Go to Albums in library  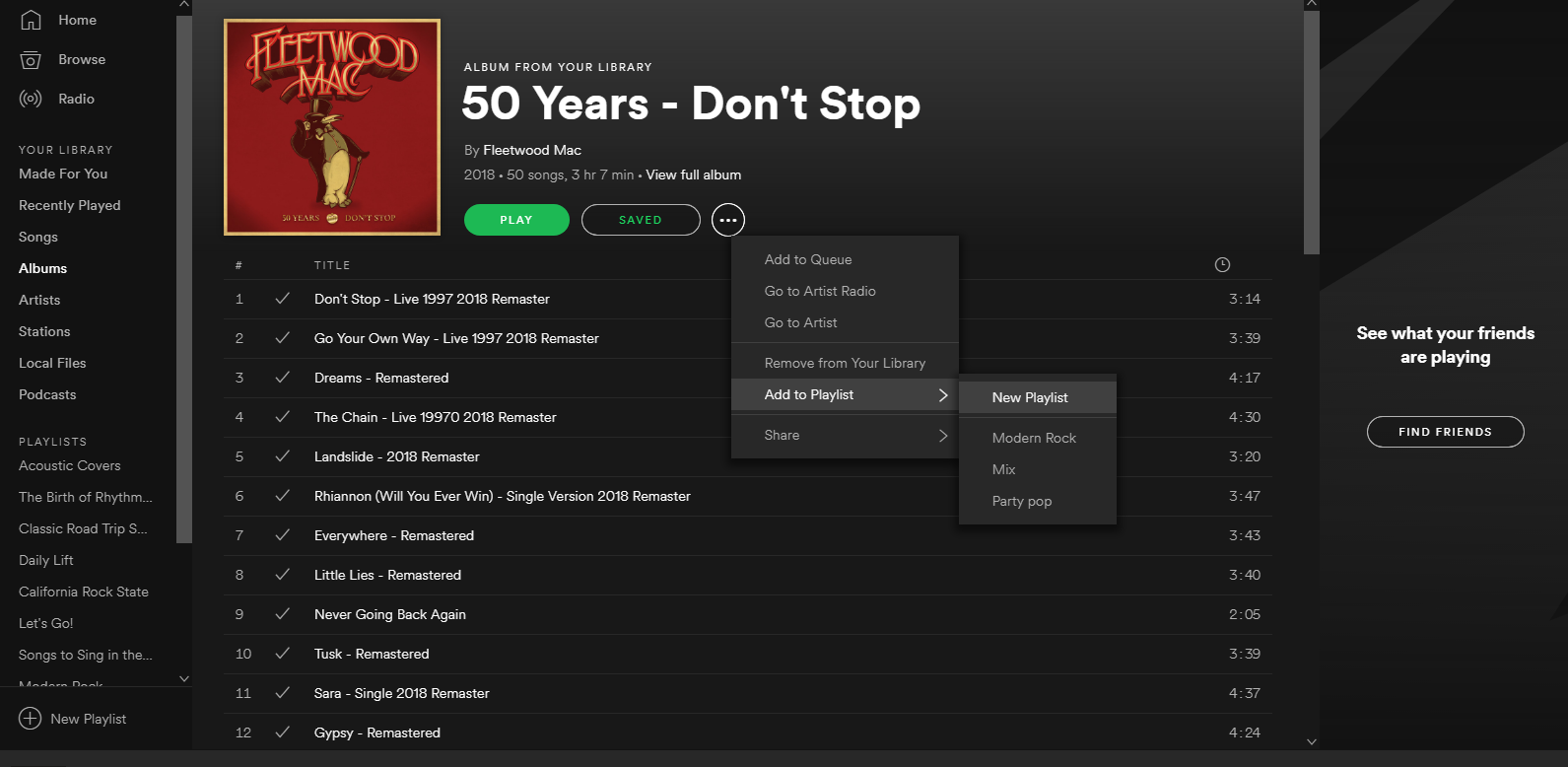point(43,268)
